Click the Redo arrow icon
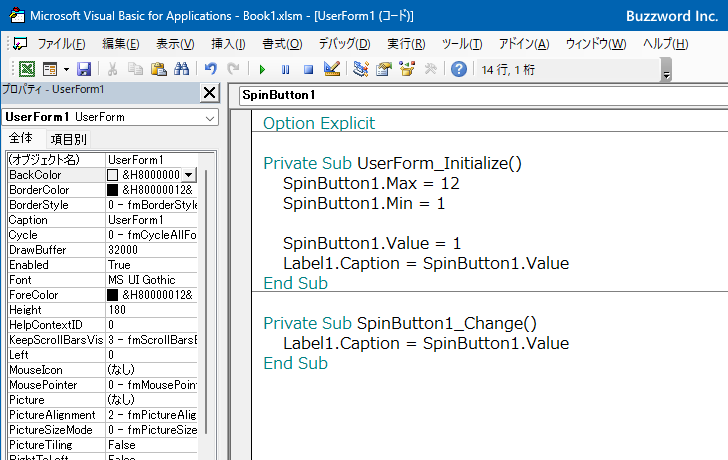 pos(233,69)
